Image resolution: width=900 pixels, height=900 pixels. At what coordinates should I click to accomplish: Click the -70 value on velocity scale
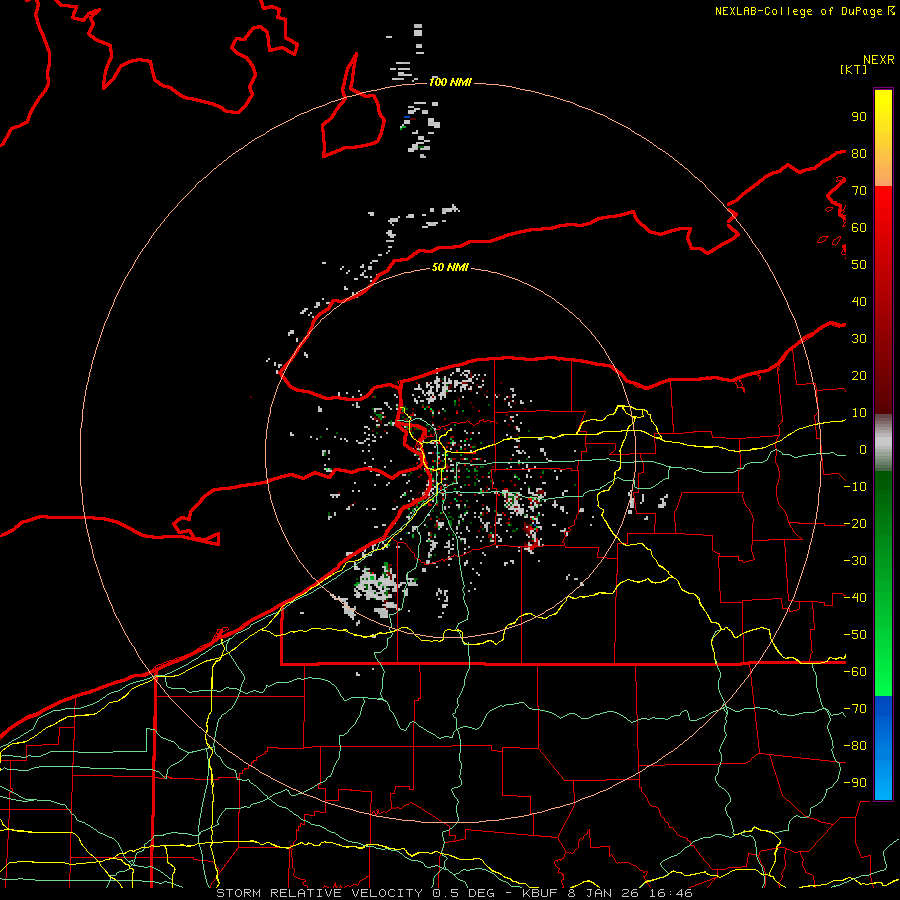tap(855, 709)
